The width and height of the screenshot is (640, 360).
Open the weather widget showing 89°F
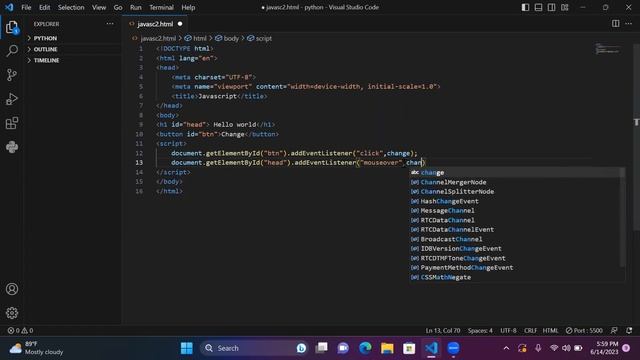pyautogui.click(x=36, y=348)
